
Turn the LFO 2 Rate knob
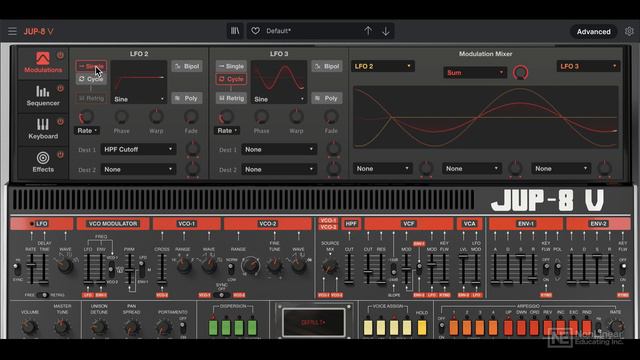86,117
